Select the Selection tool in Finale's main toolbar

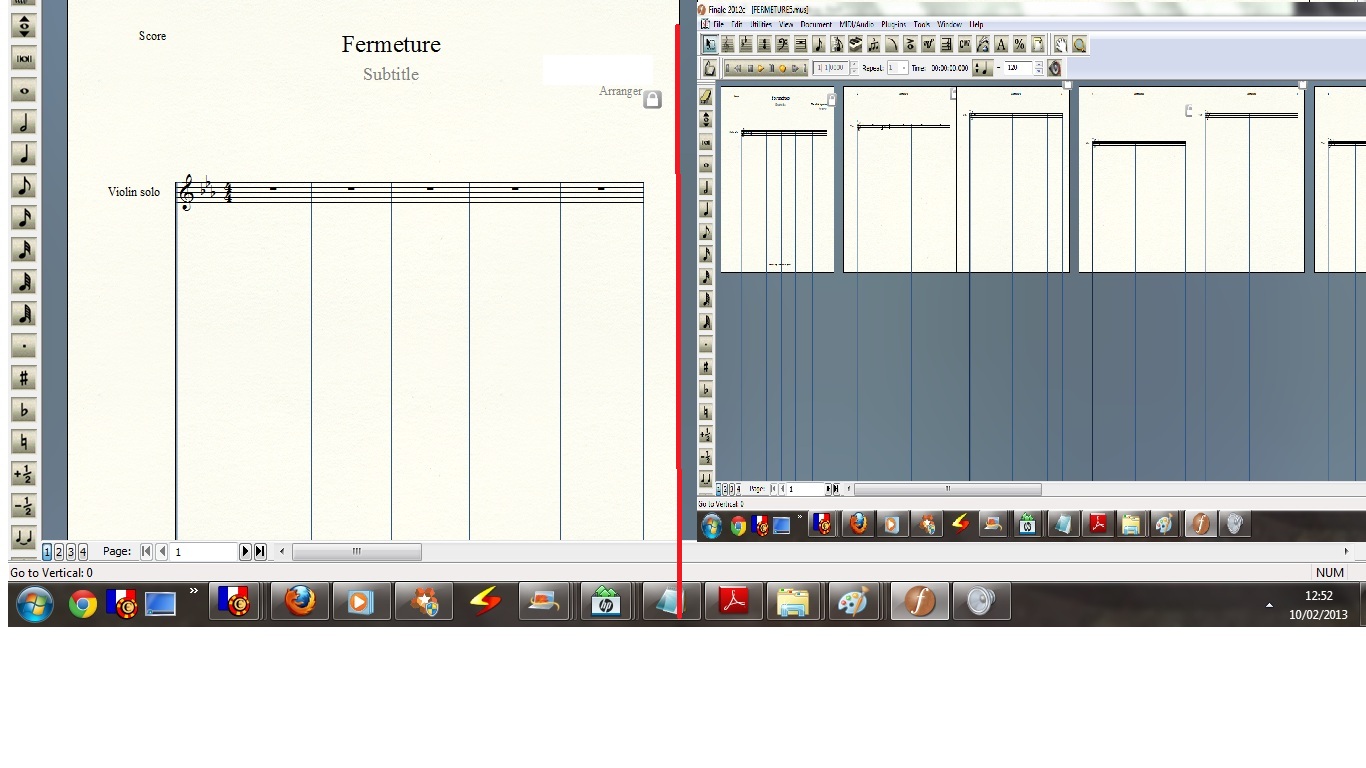coord(709,44)
